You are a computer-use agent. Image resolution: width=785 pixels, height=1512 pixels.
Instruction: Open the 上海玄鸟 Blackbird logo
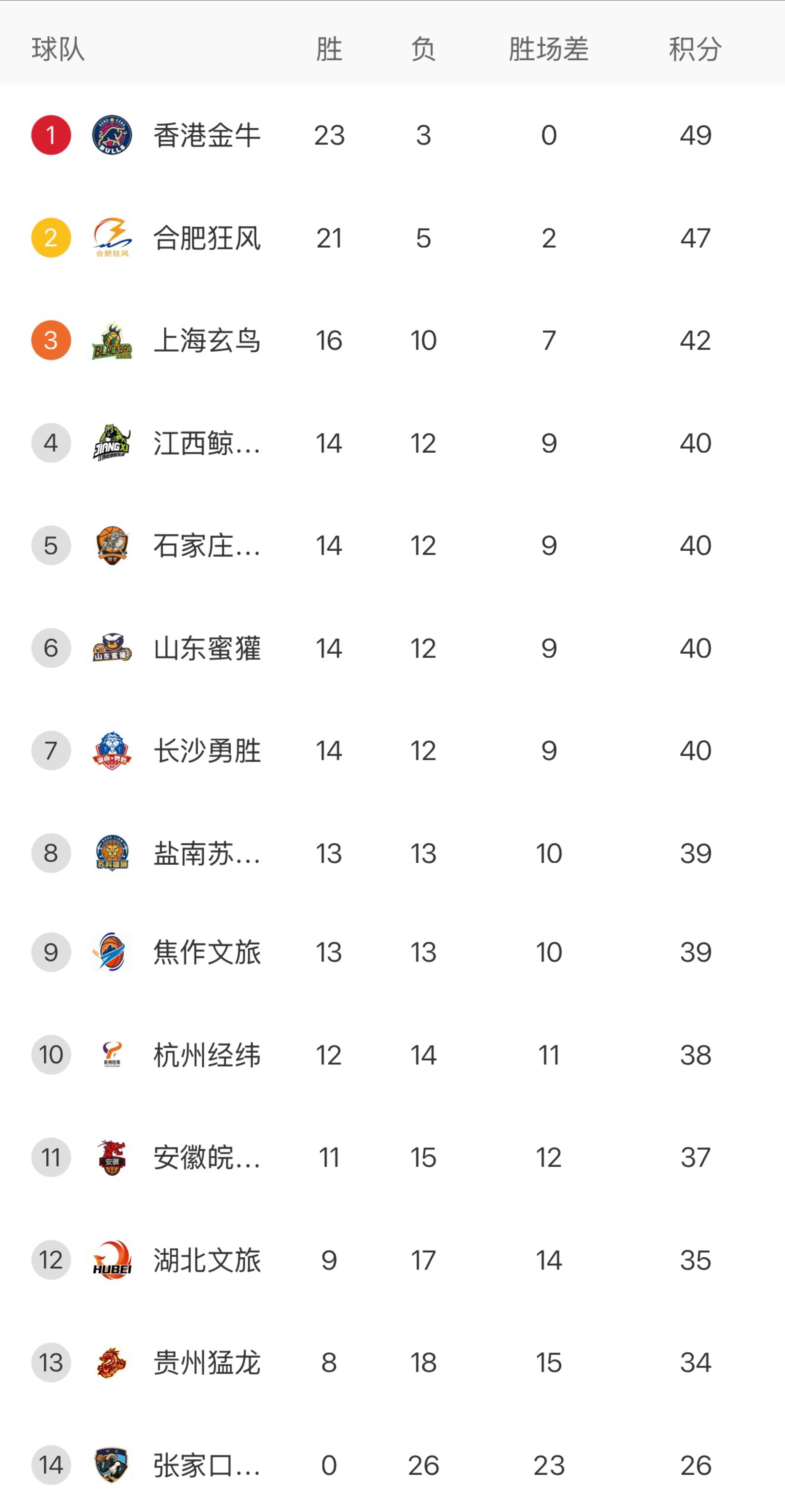coord(112,339)
